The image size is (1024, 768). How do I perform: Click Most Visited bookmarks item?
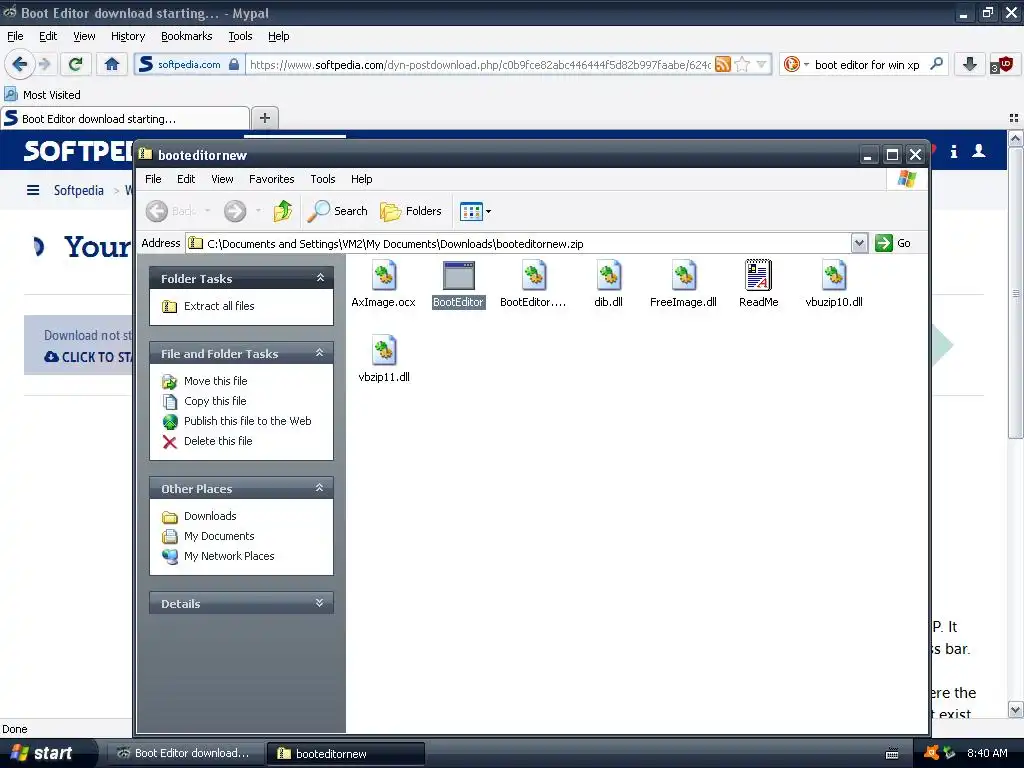[x=42, y=95]
